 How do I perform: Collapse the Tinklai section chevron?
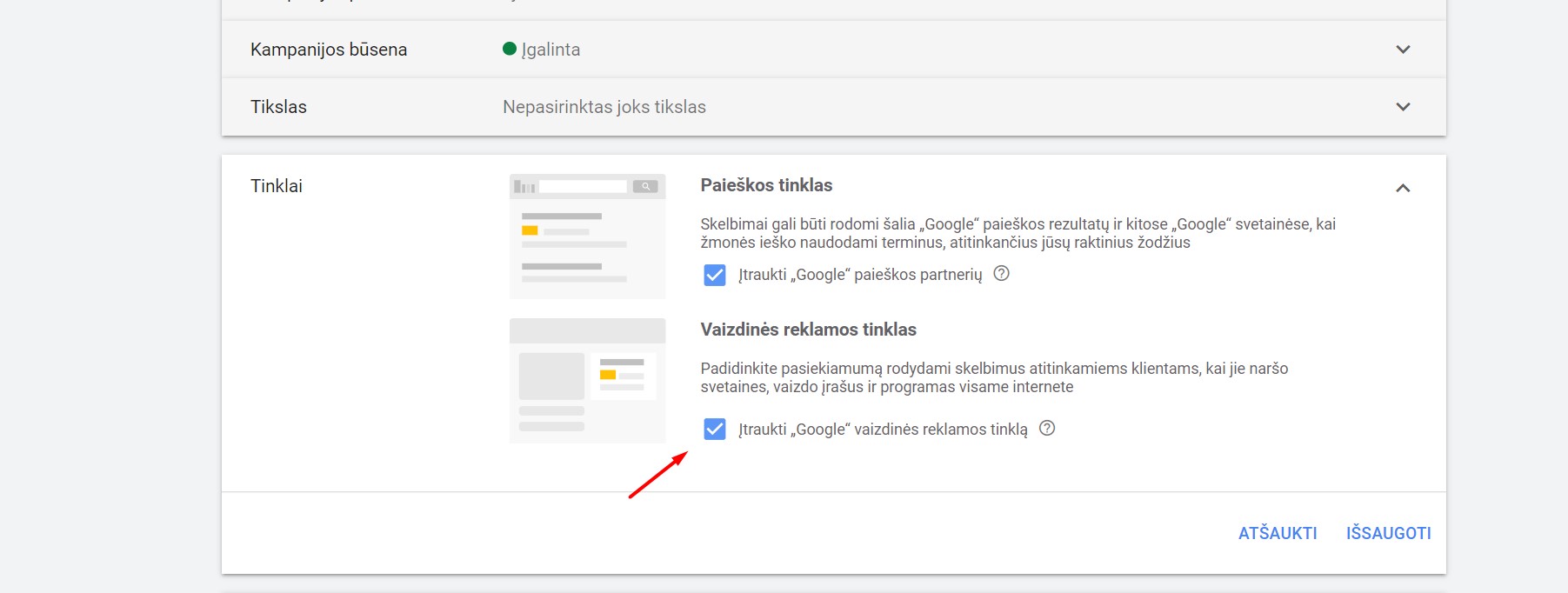click(x=1403, y=188)
